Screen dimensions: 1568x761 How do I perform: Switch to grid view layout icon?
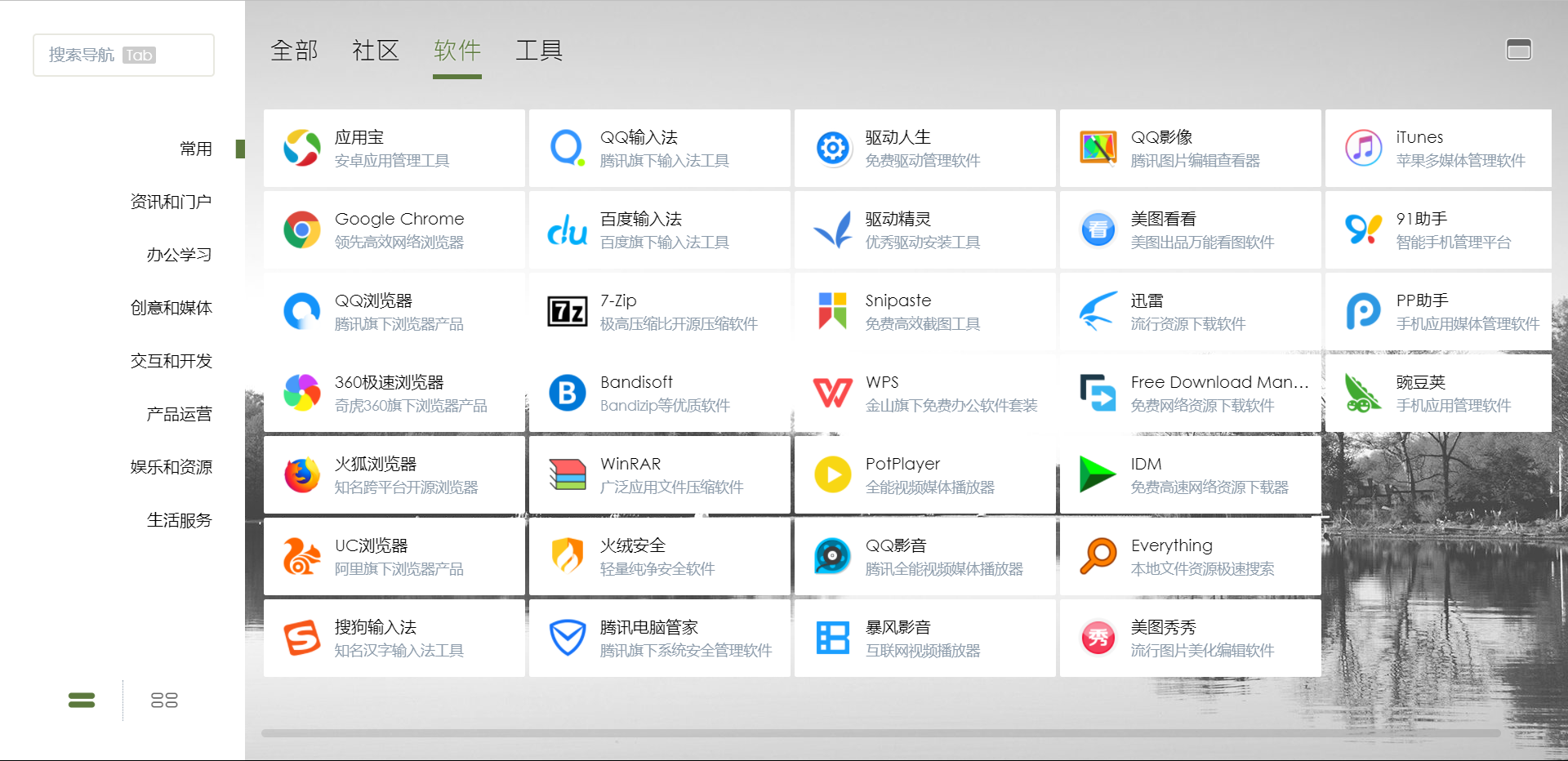point(164,700)
